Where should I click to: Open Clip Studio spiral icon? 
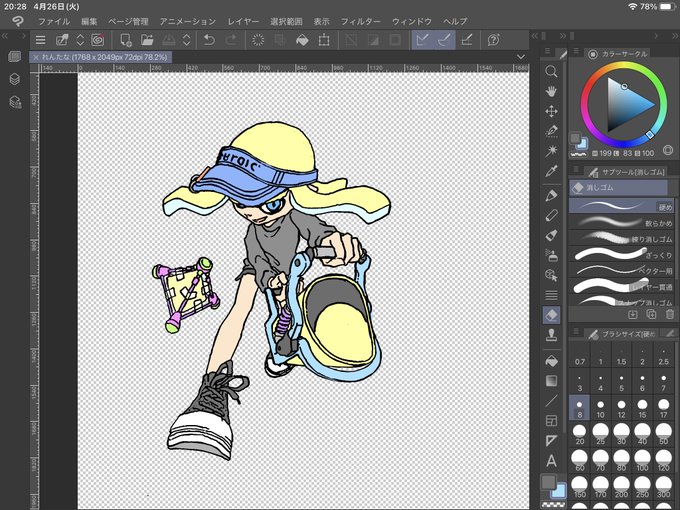(x=98, y=40)
